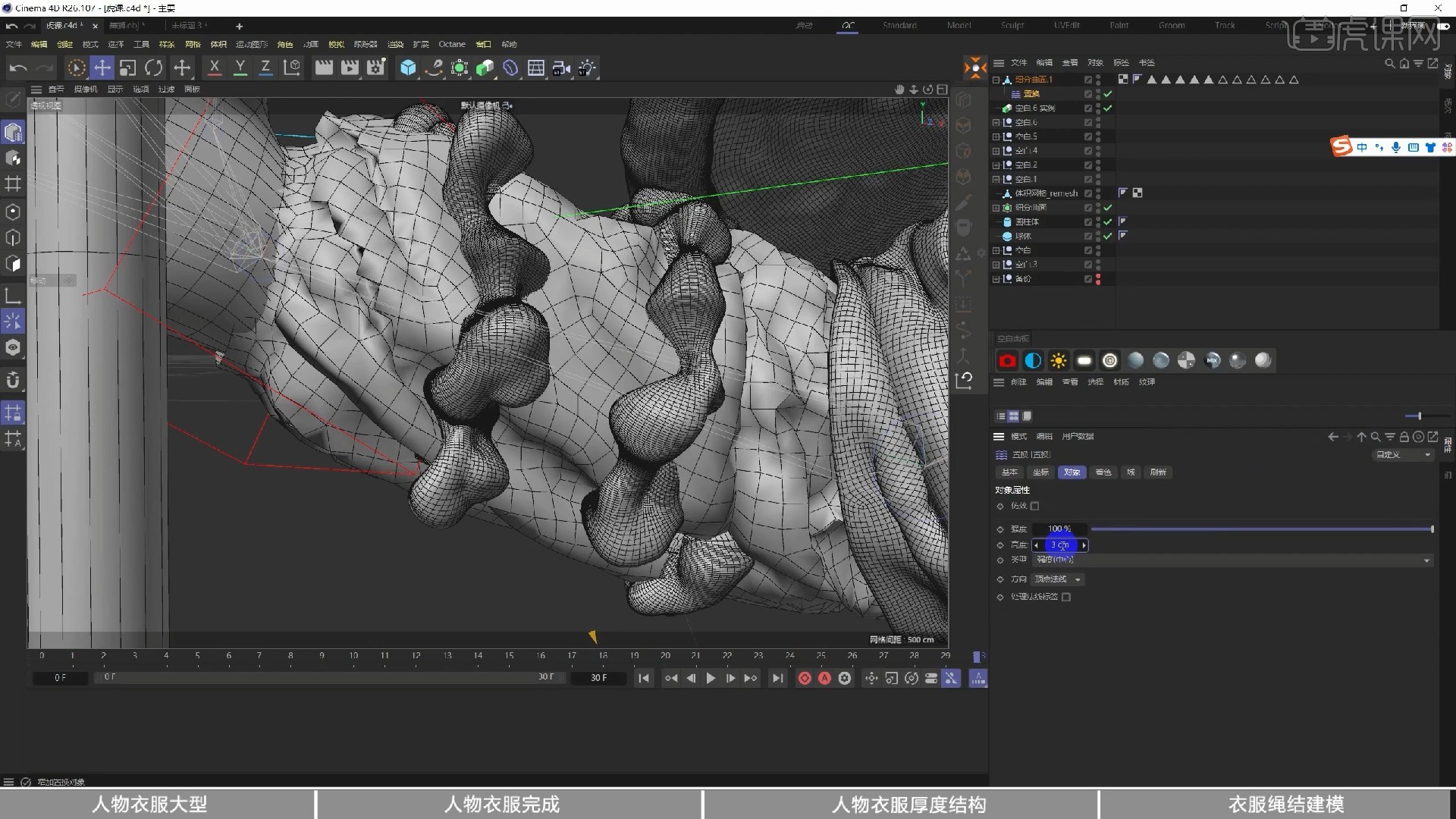1456x819 pixels.
Task: Open the 文件 main menu
Action: (x=14, y=44)
